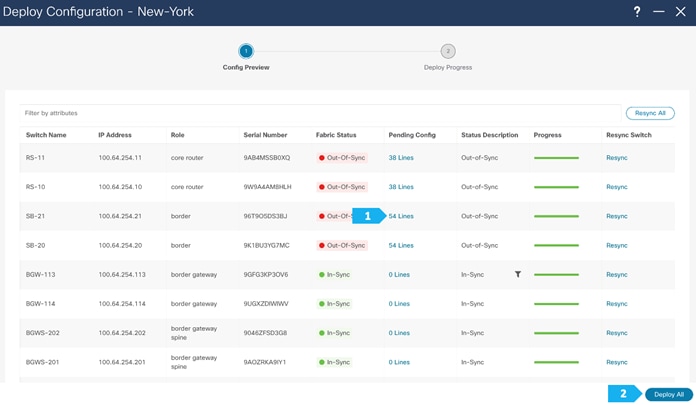Click the filter funnel icon in Status Description

click(518, 274)
